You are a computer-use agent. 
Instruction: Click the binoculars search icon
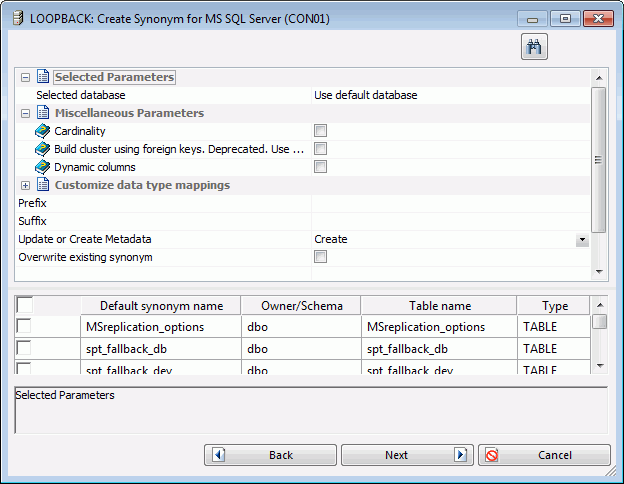534,47
